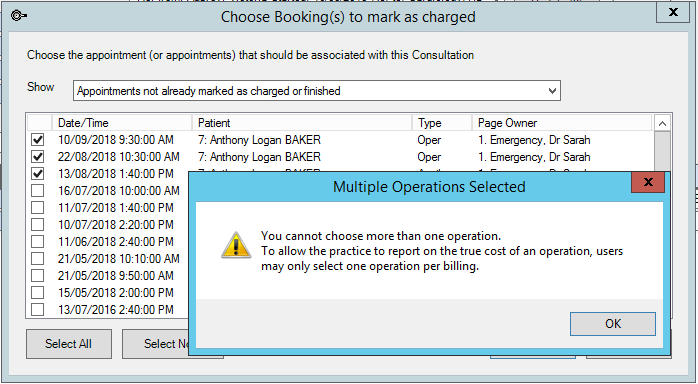Check the 11/07/2018 1:40:00 PM booking
The width and height of the screenshot is (698, 384).
coord(38,207)
